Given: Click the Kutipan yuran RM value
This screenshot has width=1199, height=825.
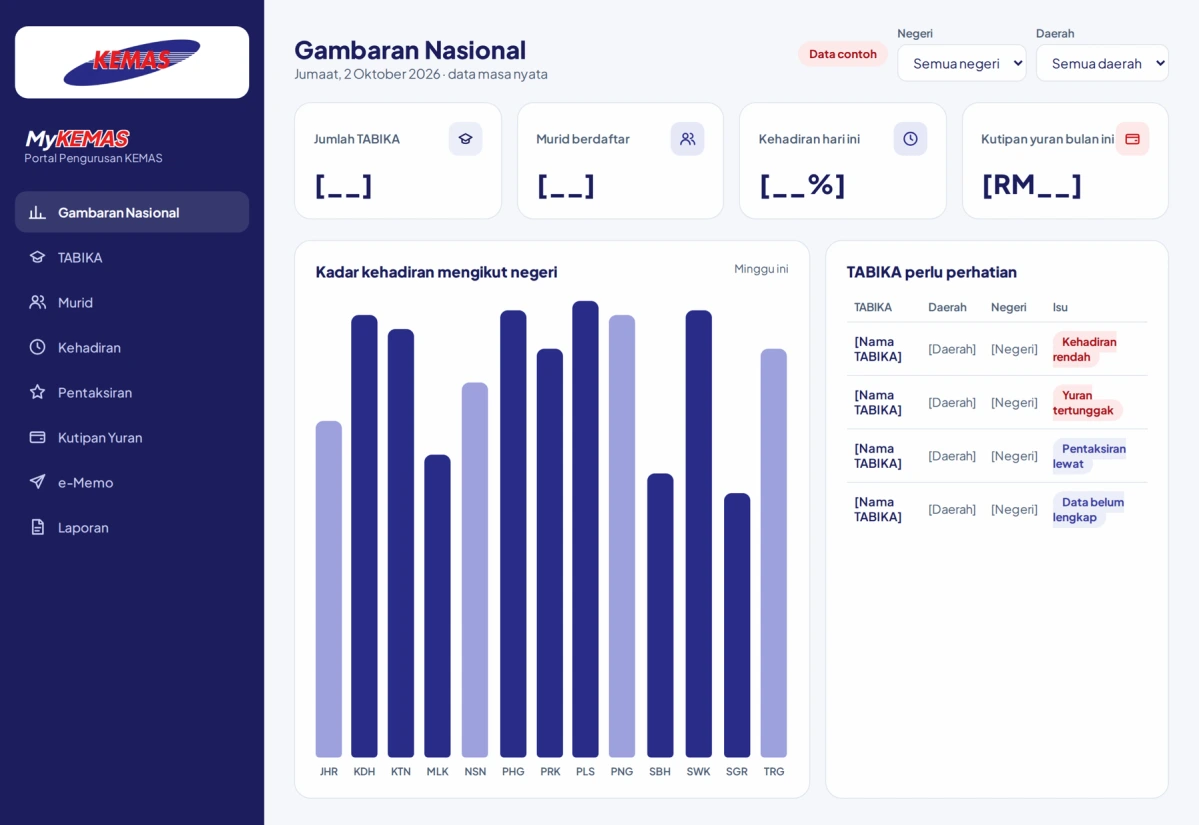Looking at the screenshot, I should click(x=1032, y=186).
